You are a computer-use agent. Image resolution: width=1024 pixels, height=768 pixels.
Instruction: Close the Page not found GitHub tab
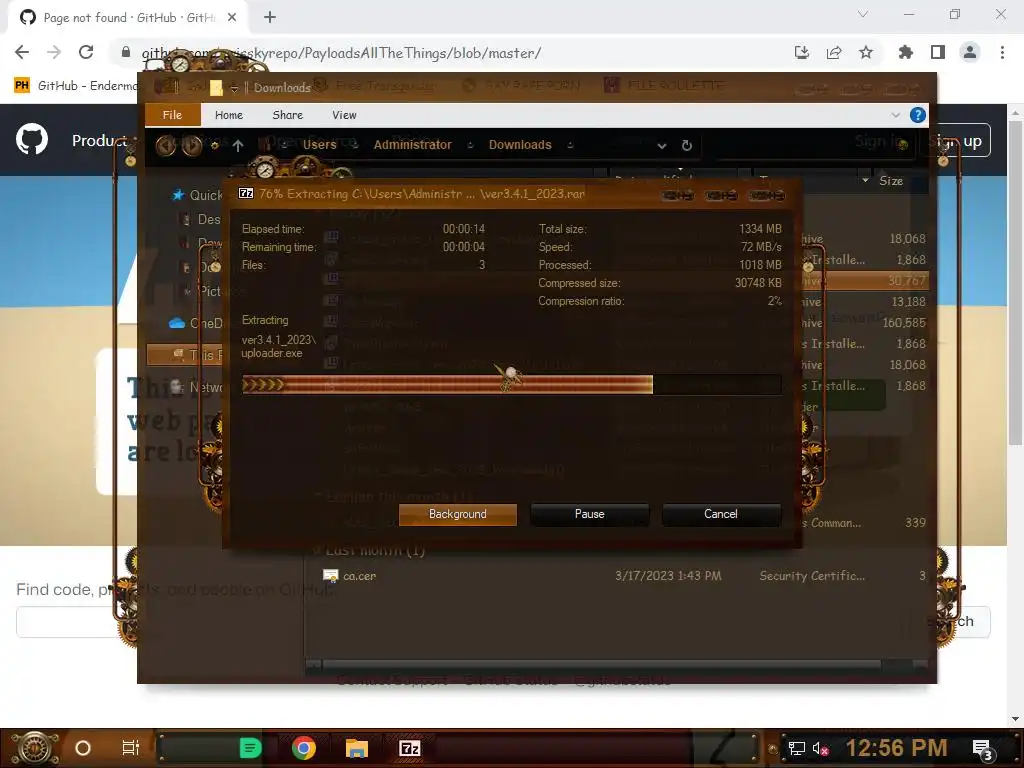tap(232, 17)
